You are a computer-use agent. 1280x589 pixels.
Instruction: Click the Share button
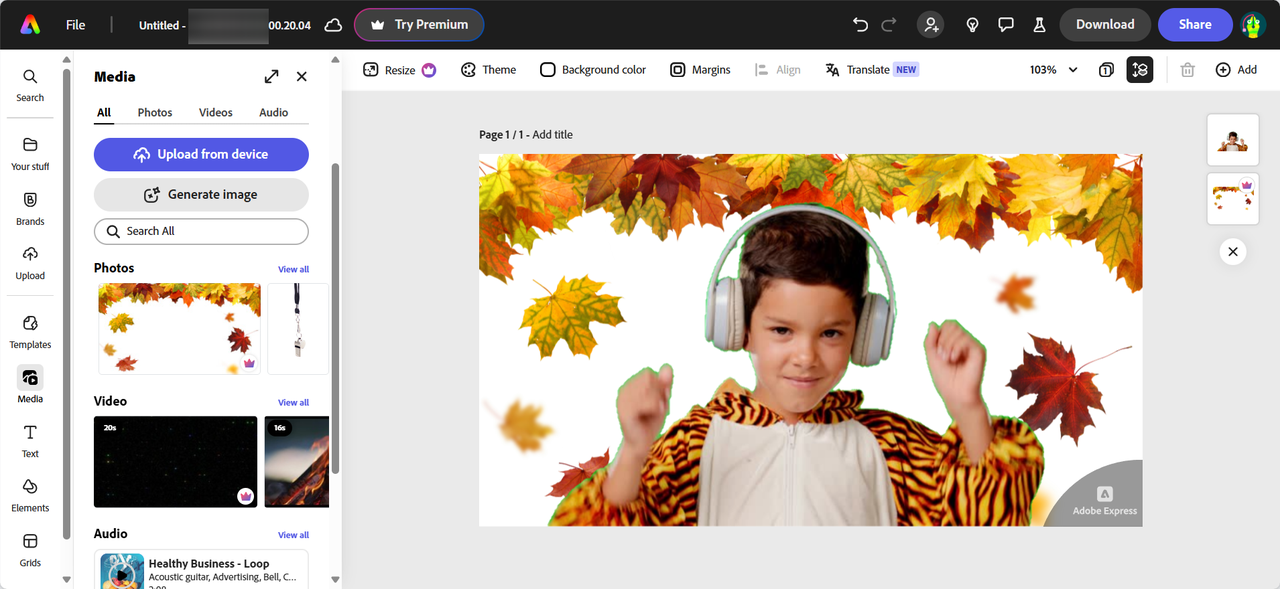[1195, 25]
